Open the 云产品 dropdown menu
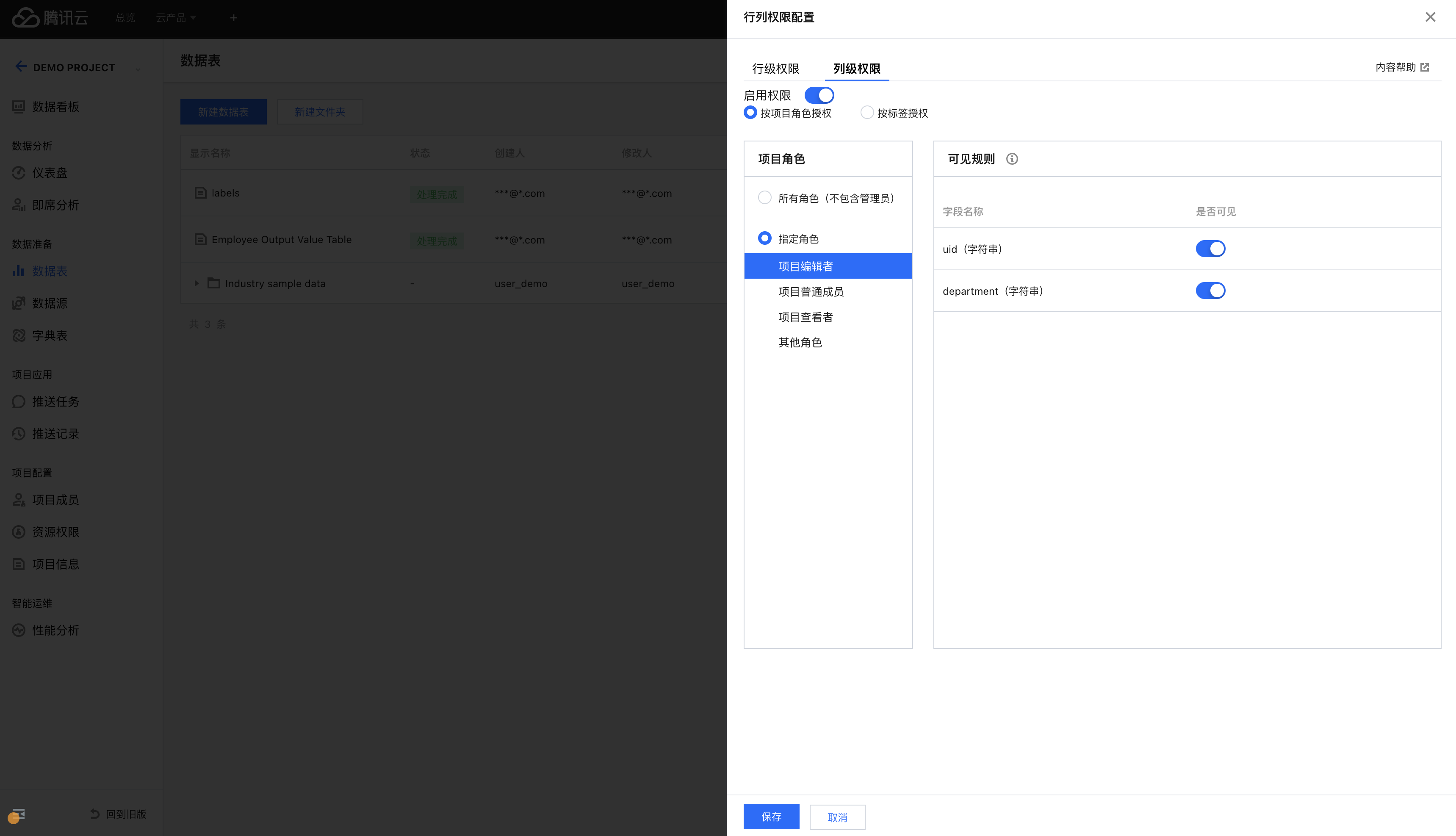This screenshot has height=836, width=1456. [x=176, y=18]
